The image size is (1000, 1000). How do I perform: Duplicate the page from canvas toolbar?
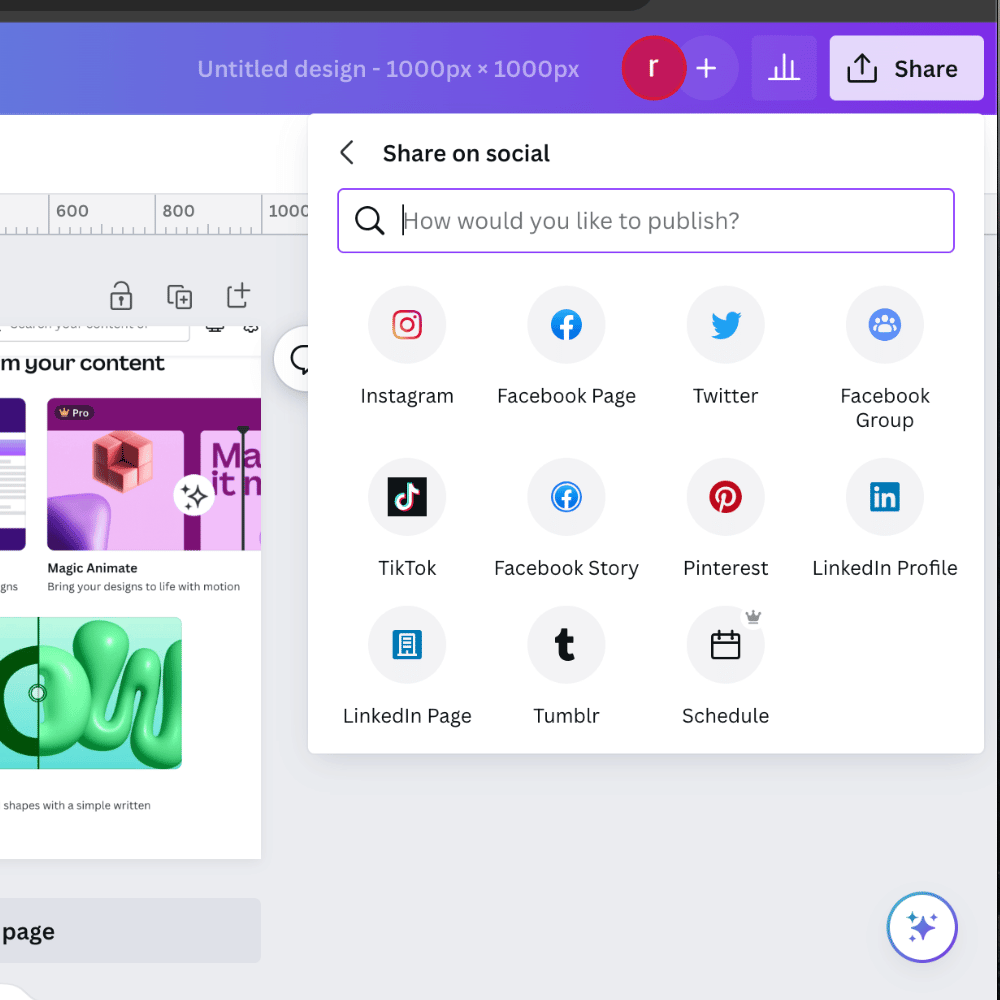tap(179, 296)
